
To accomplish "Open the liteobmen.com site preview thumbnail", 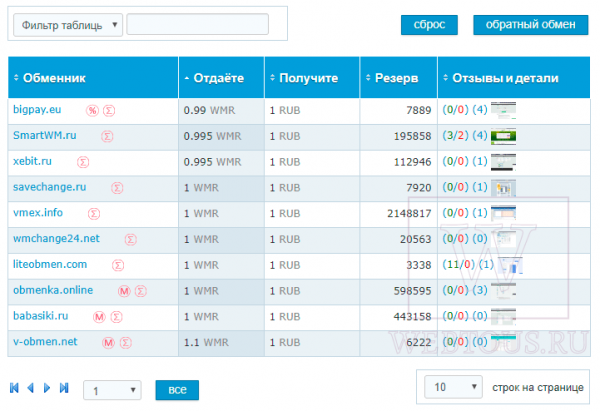I will [x=510, y=265].
